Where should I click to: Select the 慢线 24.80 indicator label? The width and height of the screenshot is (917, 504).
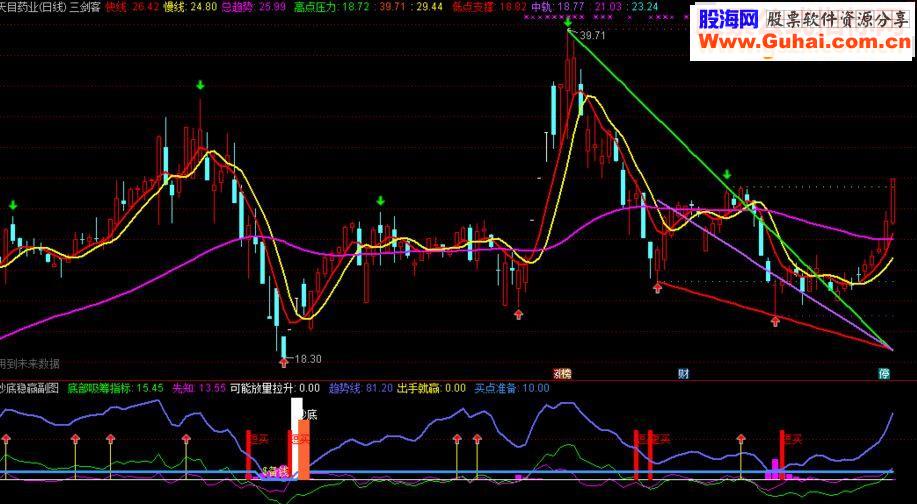pyautogui.click(x=190, y=6)
